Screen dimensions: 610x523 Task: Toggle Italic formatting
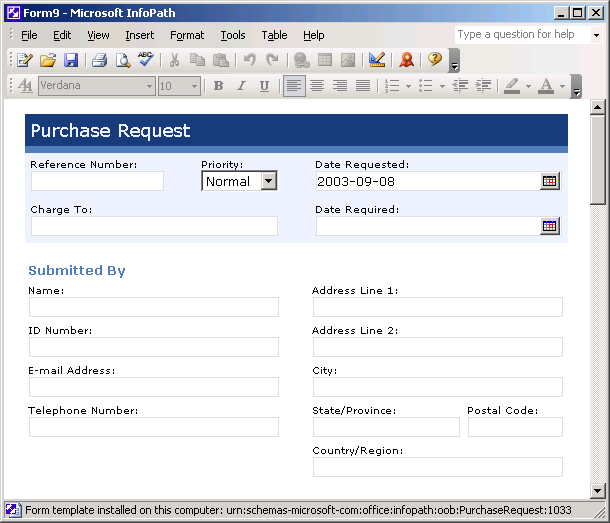click(242, 86)
